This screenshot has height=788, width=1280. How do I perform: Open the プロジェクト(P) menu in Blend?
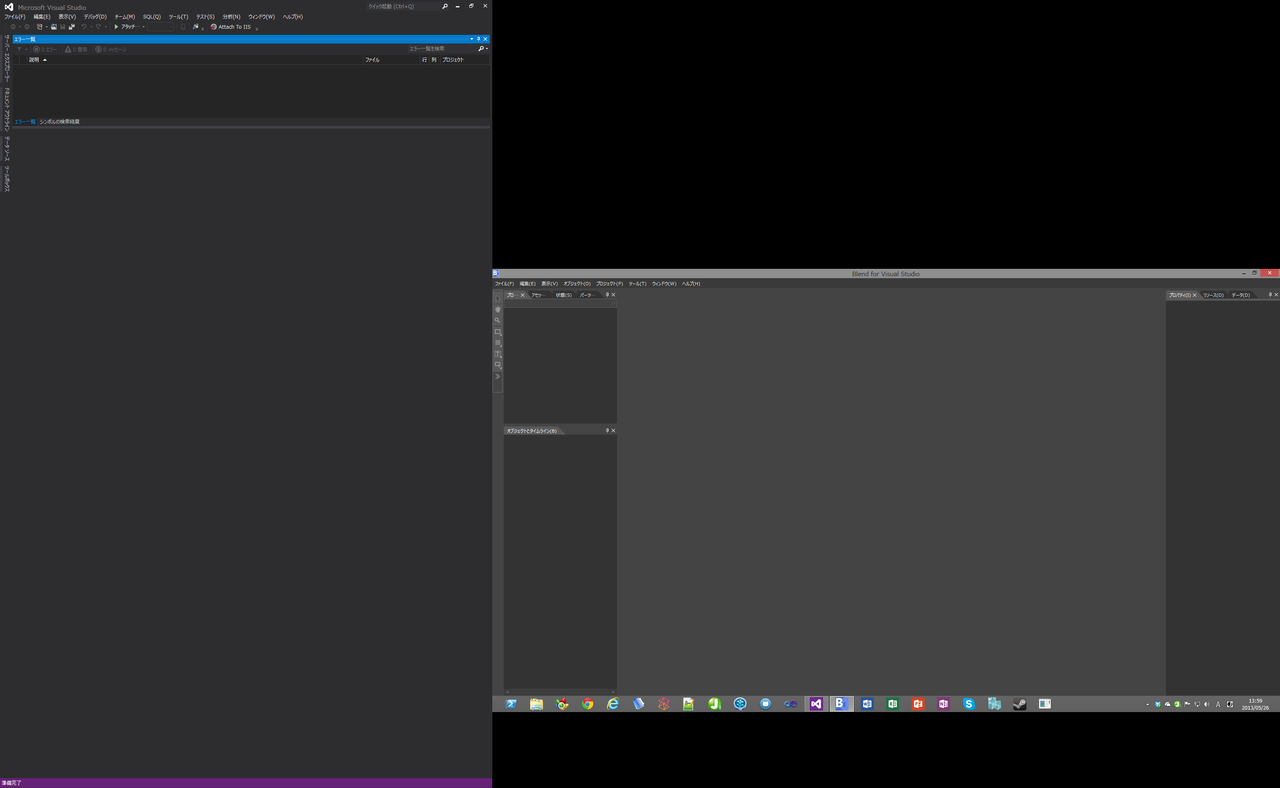click(x=610, y=284)
